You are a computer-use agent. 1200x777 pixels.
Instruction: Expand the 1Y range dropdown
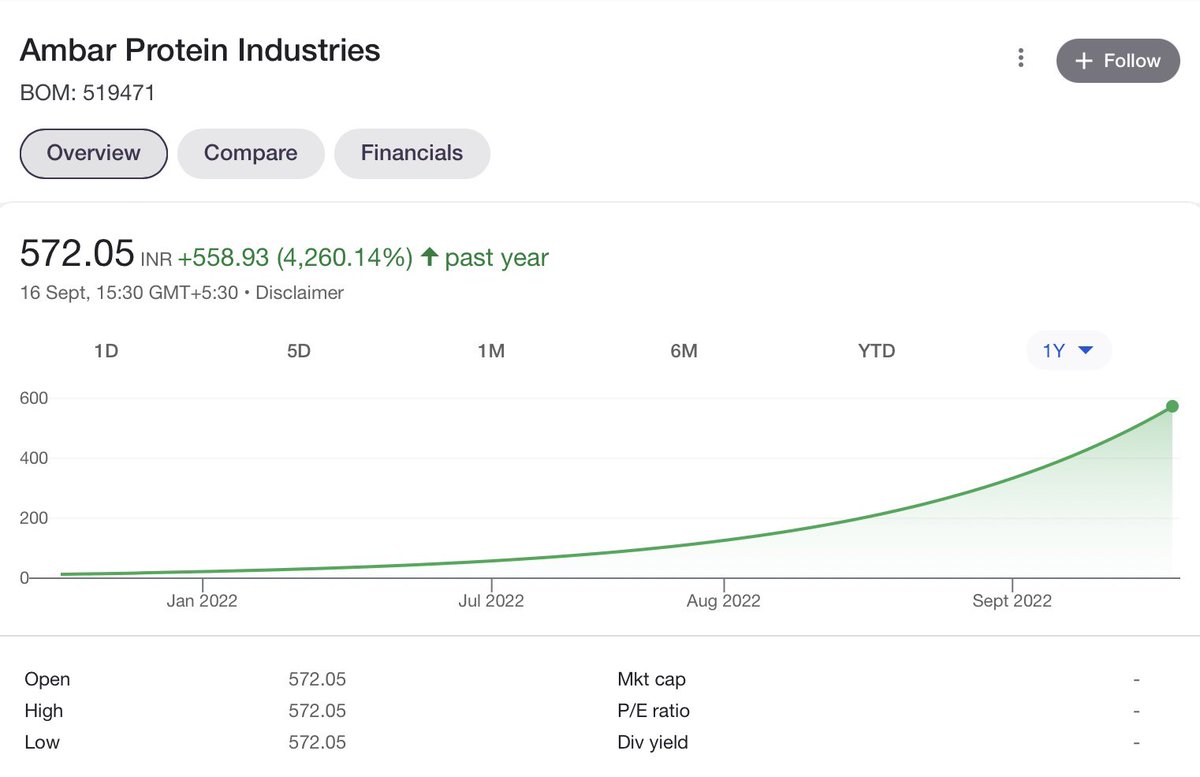(1069, 351)
